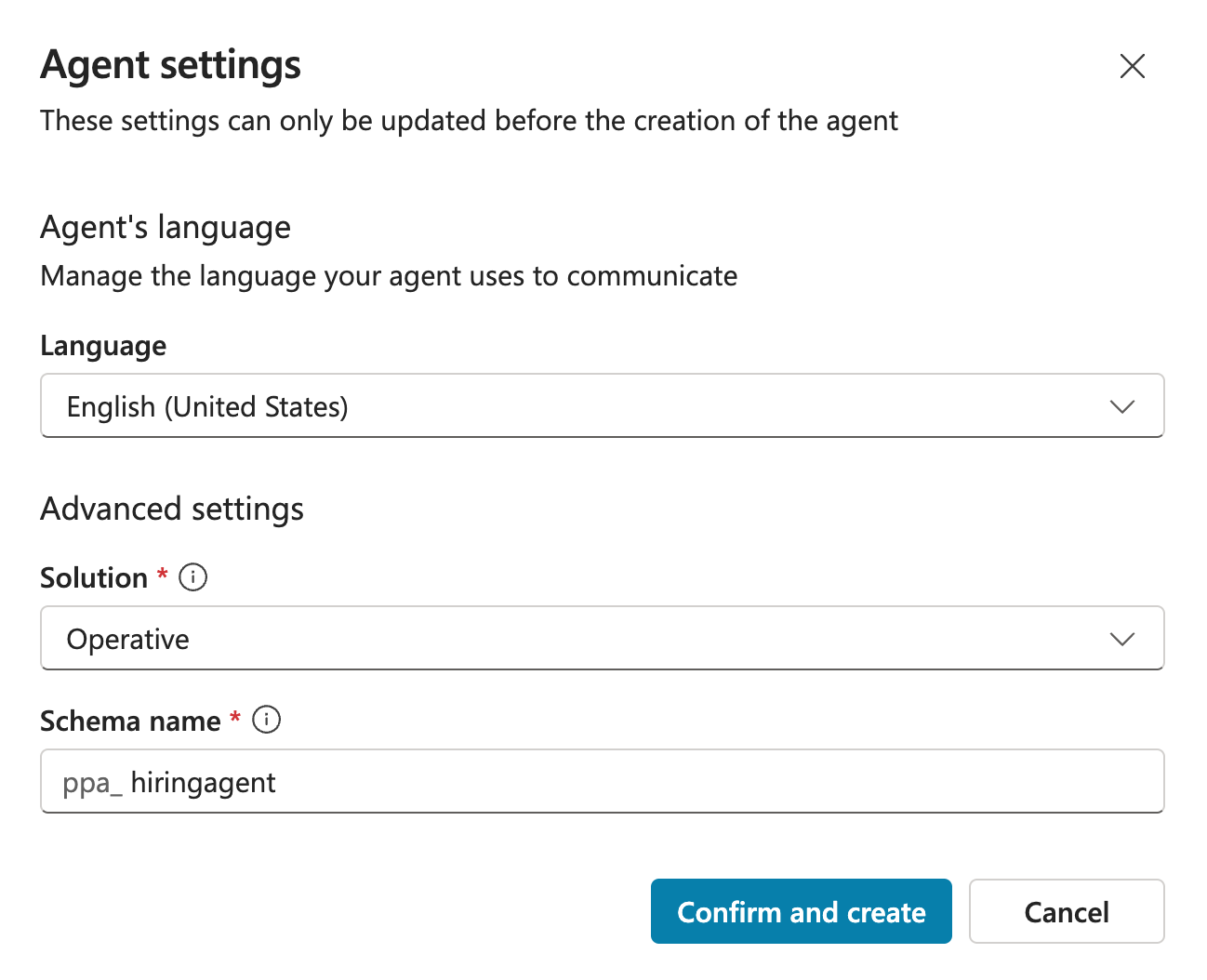The image size is (1207, 980).
Task: View tooltip info next to Solution label
Action: pyautogui.click(x=192, y=576)
